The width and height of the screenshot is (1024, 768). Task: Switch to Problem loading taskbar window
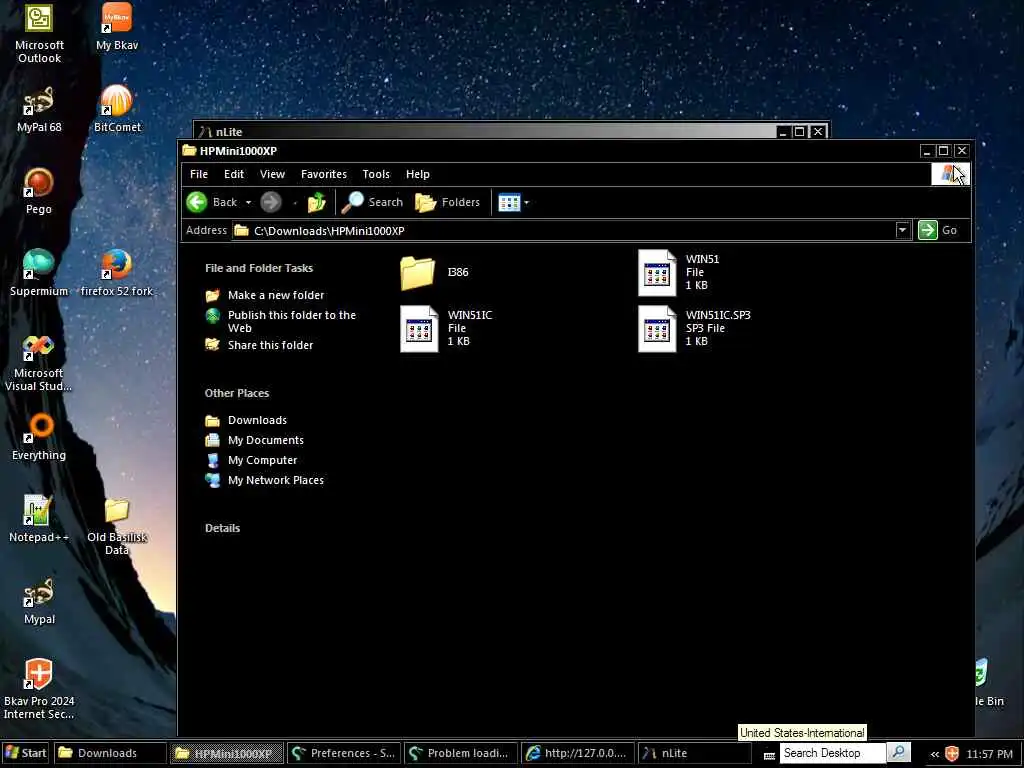click(x=460, y=753)
